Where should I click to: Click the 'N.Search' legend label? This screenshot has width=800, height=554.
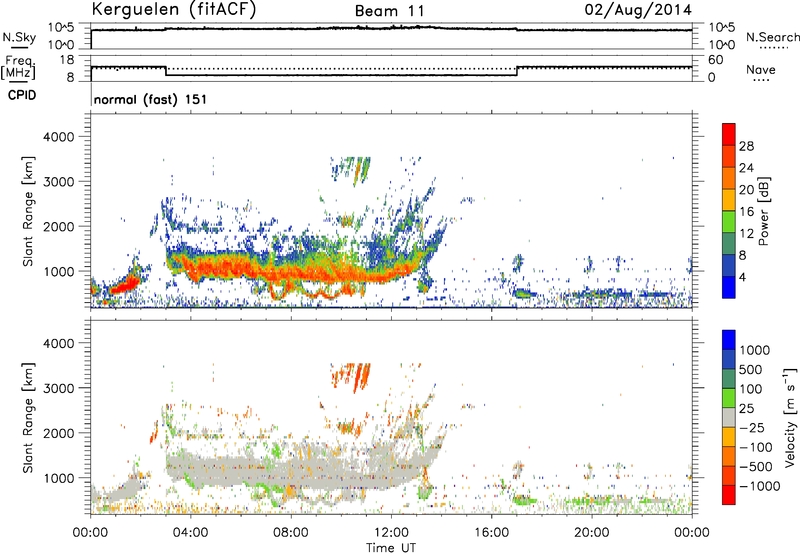(x=772, y=37)
